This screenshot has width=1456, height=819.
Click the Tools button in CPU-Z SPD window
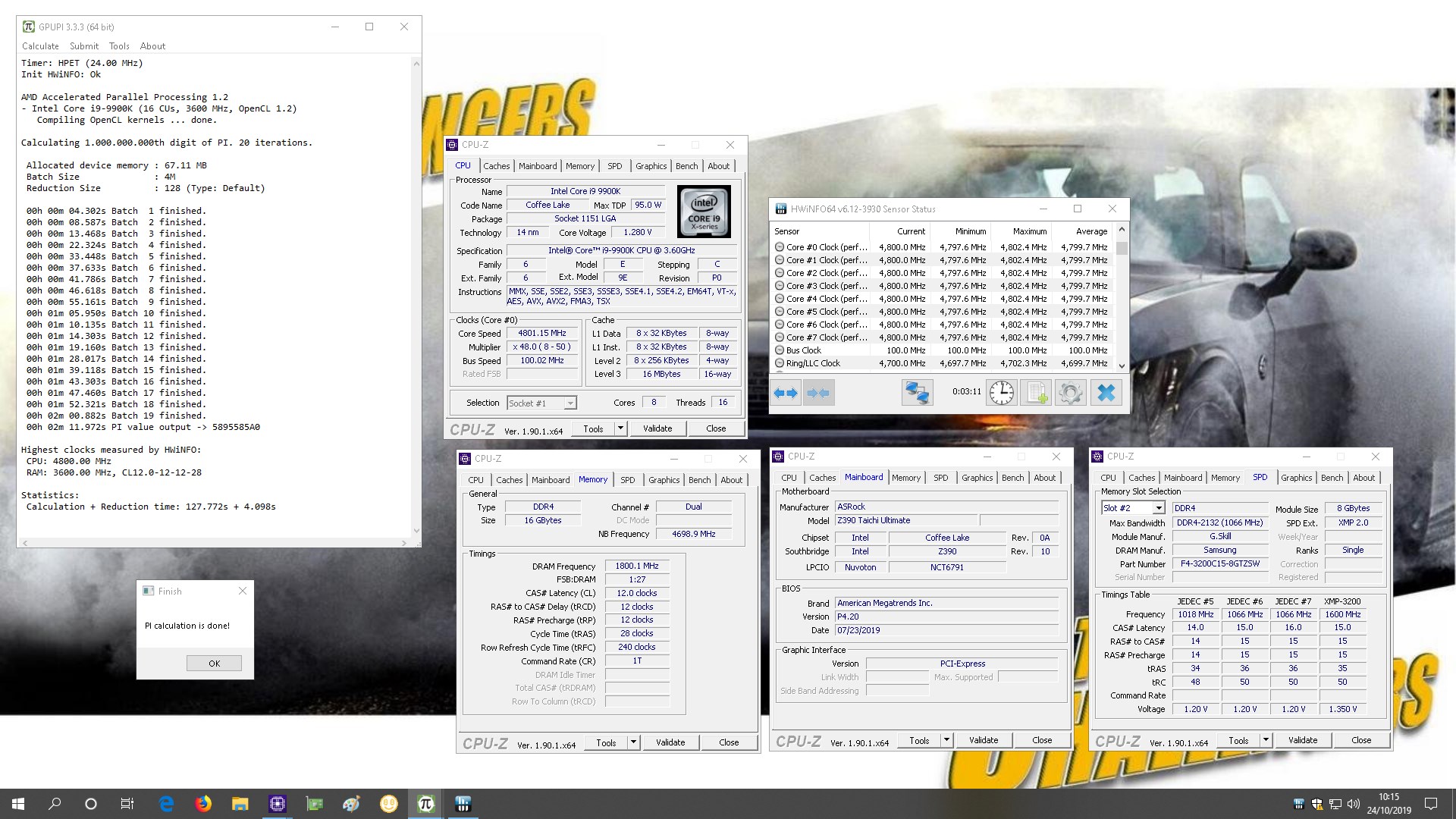1238,740
